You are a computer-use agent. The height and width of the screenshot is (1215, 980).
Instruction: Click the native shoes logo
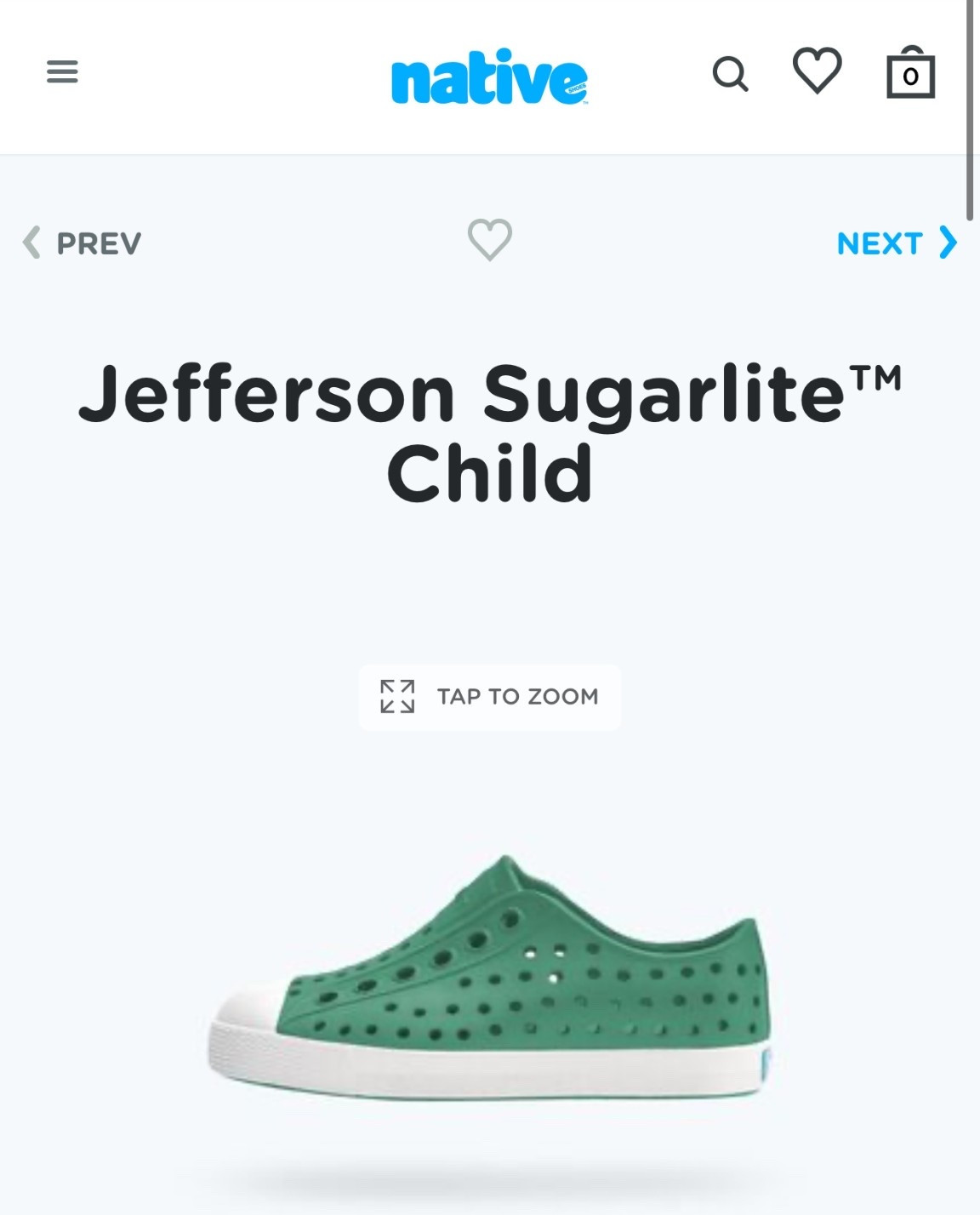click(x=489, y=77)
